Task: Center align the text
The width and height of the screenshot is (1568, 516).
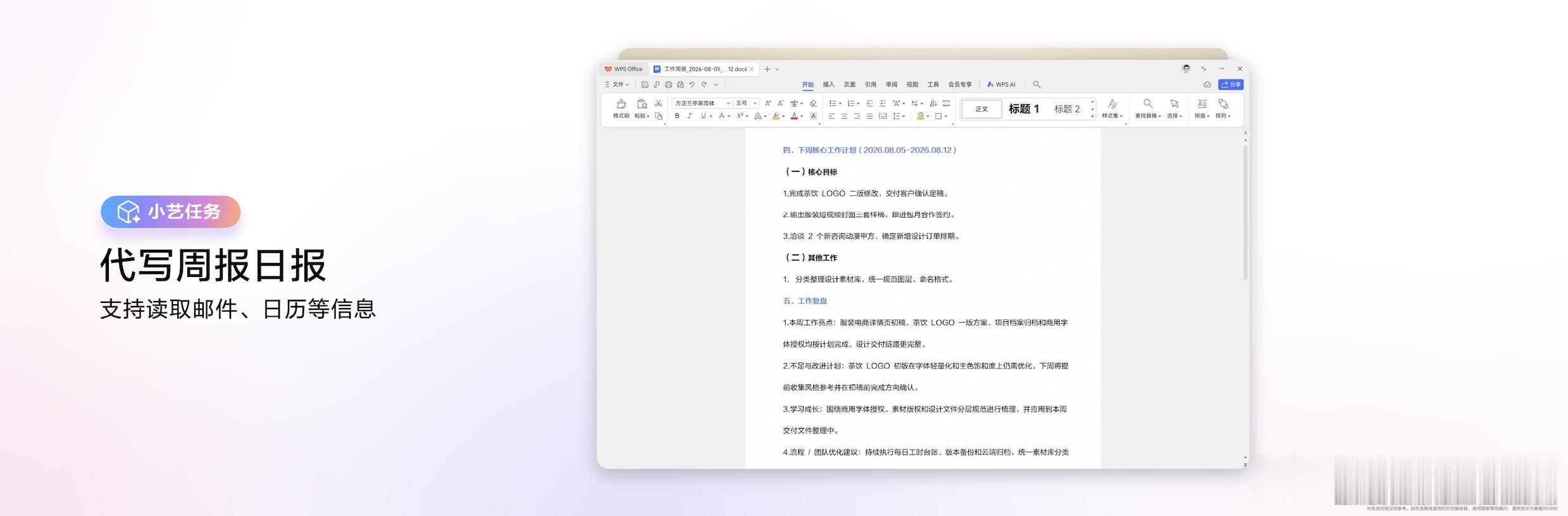Action: (x=844, y=116)
